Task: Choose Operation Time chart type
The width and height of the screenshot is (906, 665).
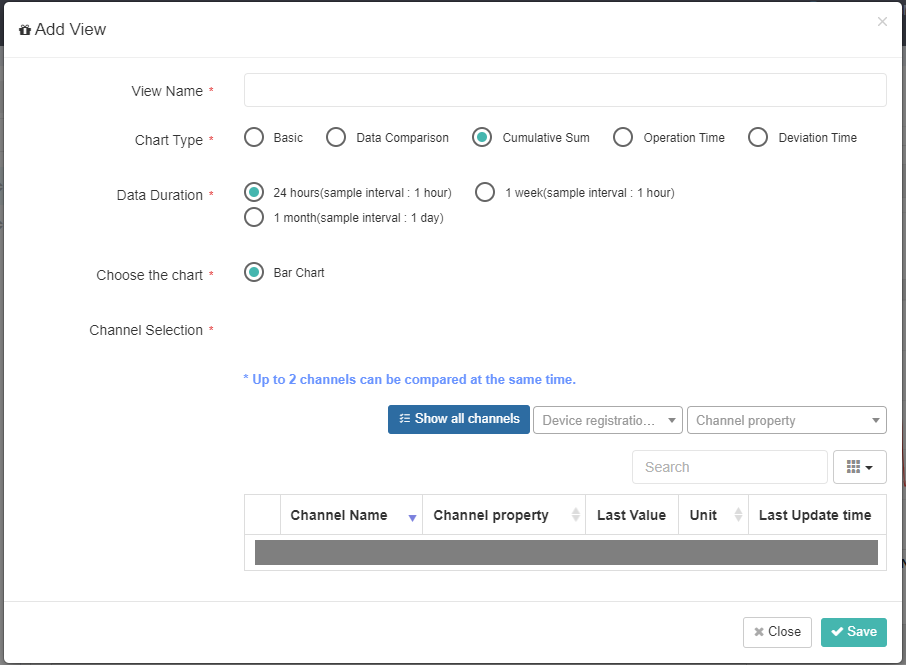Action: (623, 138)
